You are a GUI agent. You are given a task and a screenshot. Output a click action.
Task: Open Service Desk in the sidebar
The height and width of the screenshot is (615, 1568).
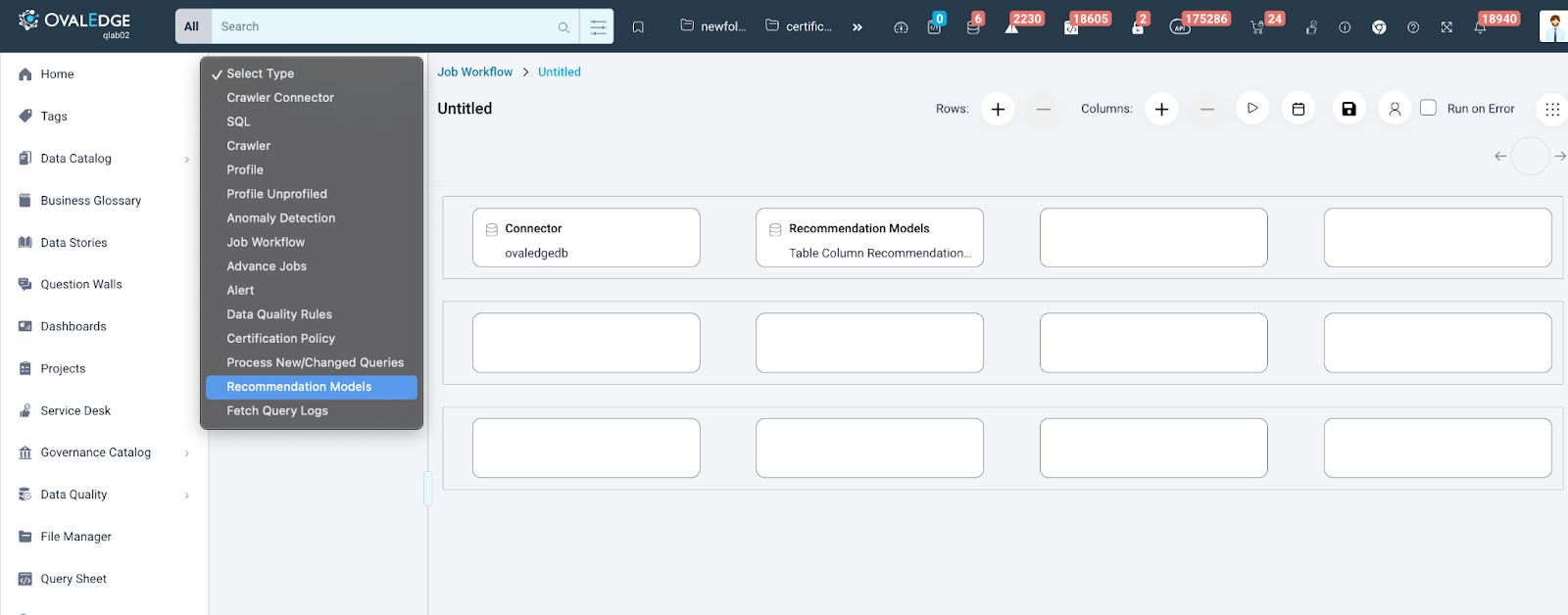(75, 411)
